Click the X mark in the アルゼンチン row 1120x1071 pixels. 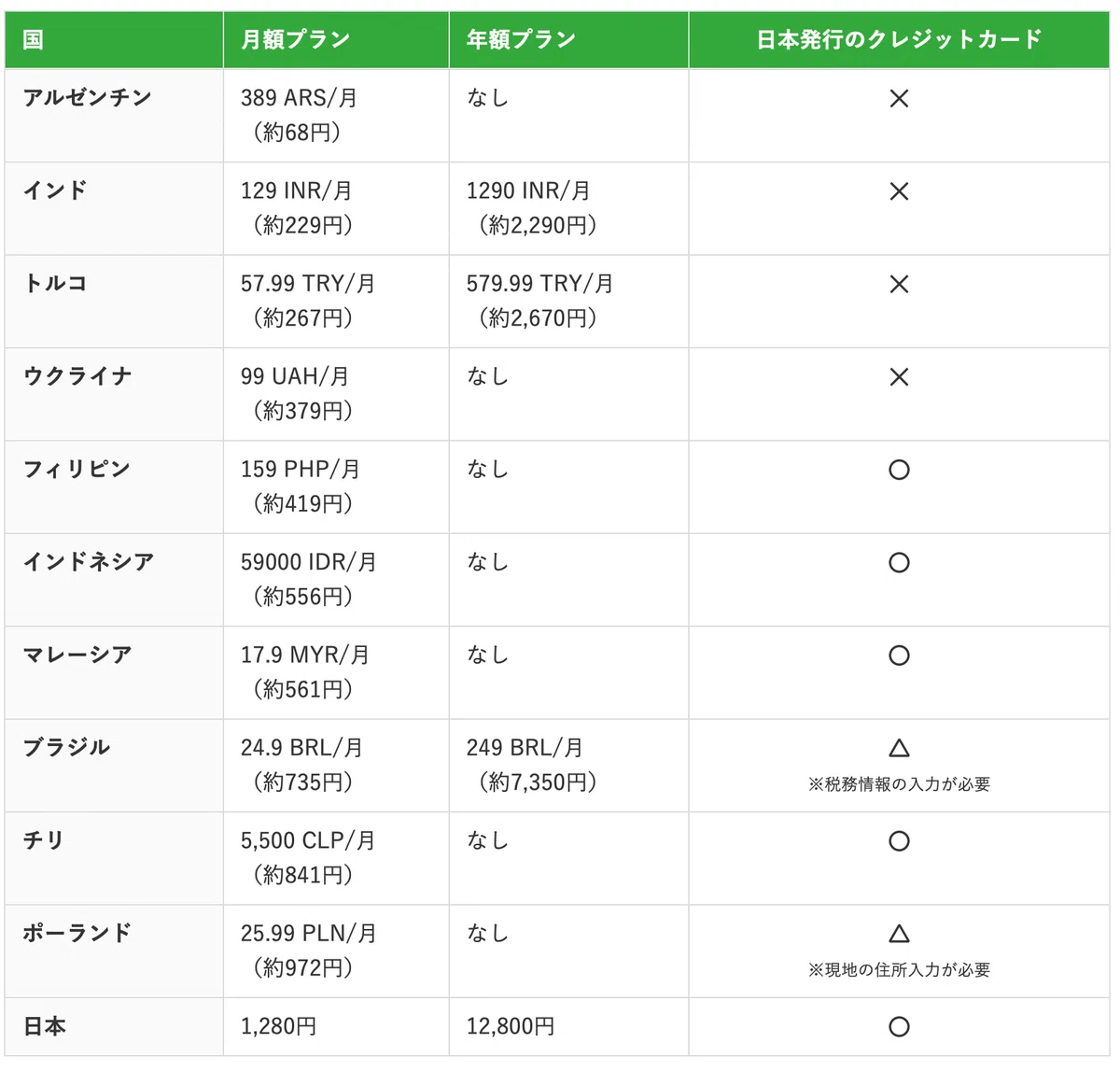tap(899, 98)
